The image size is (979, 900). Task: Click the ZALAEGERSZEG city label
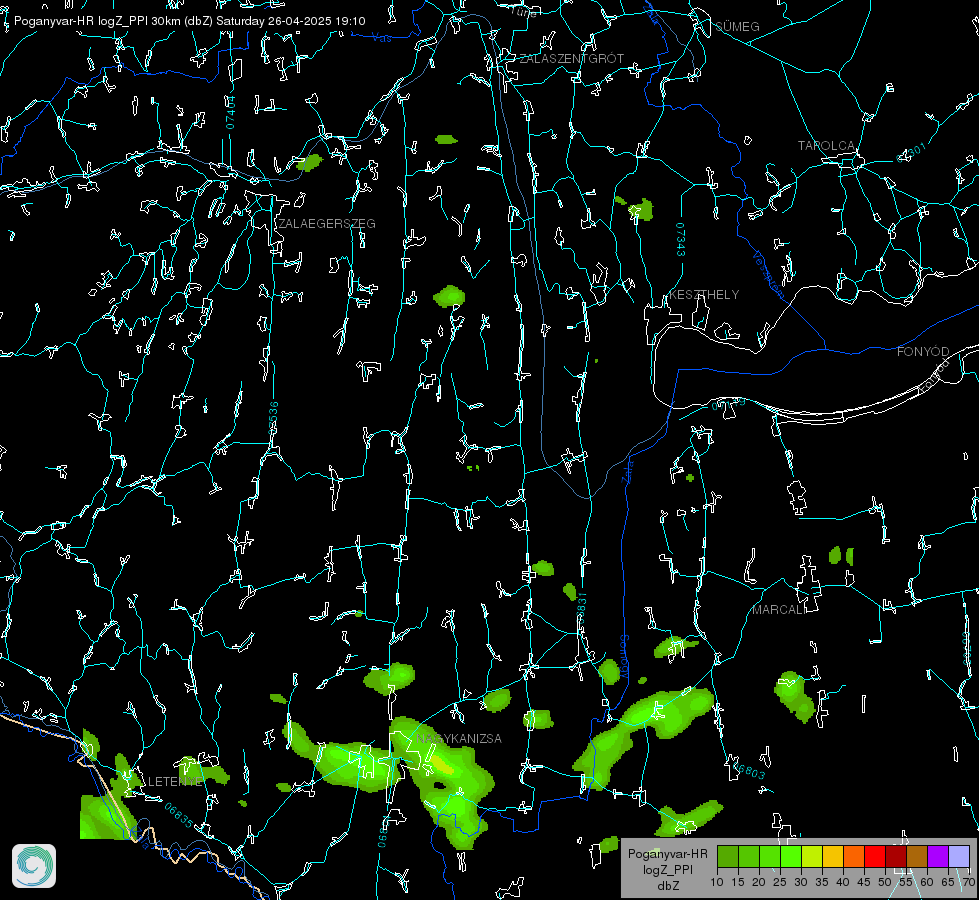[327, 224]
